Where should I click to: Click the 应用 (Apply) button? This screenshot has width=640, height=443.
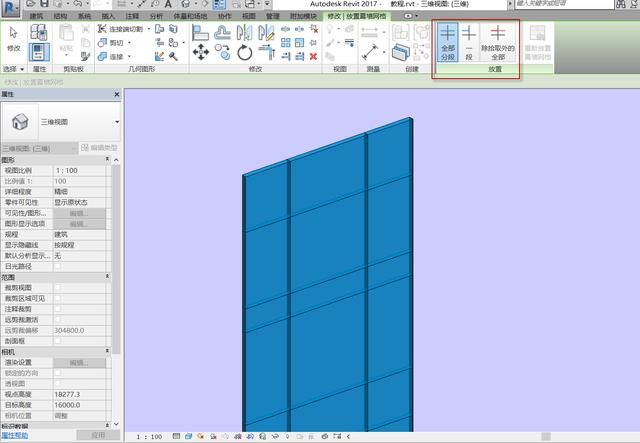pos(98,436)
